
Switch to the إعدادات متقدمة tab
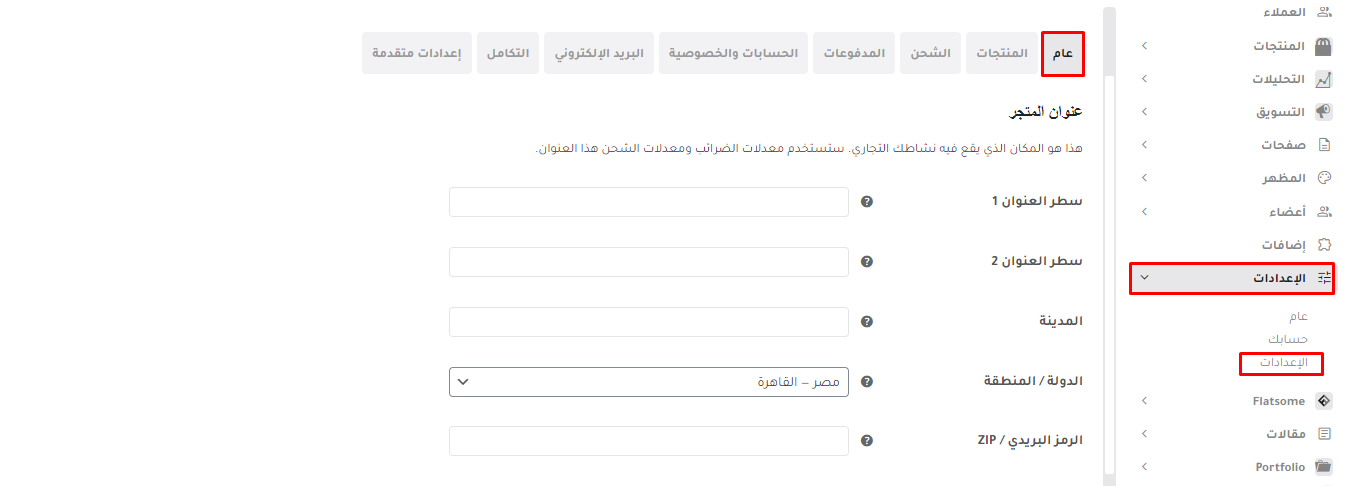[x=417, y=53]
